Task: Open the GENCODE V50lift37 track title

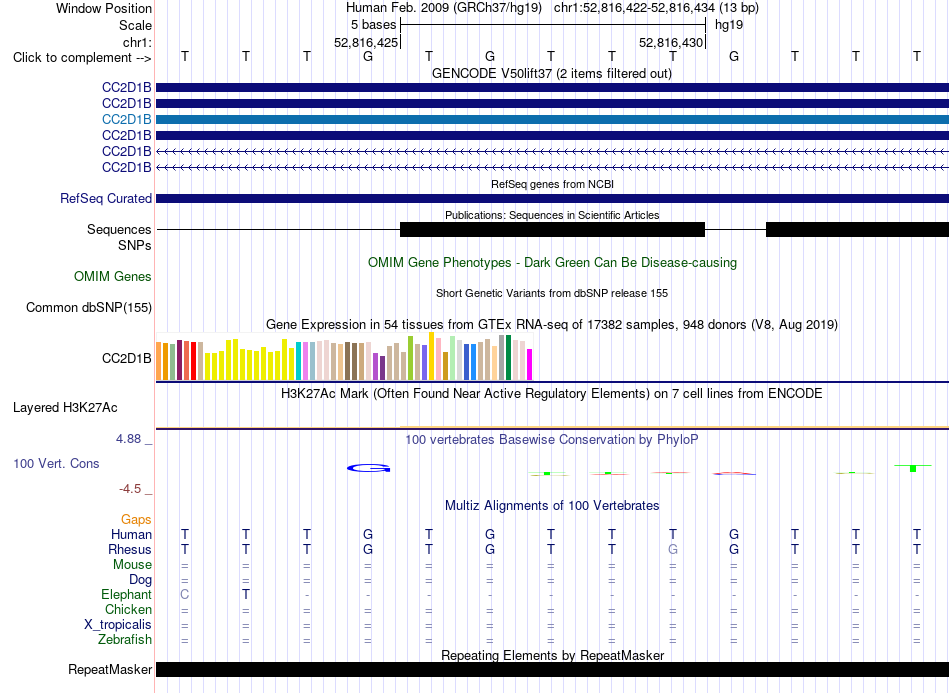Action: click(x=551, y=73)
